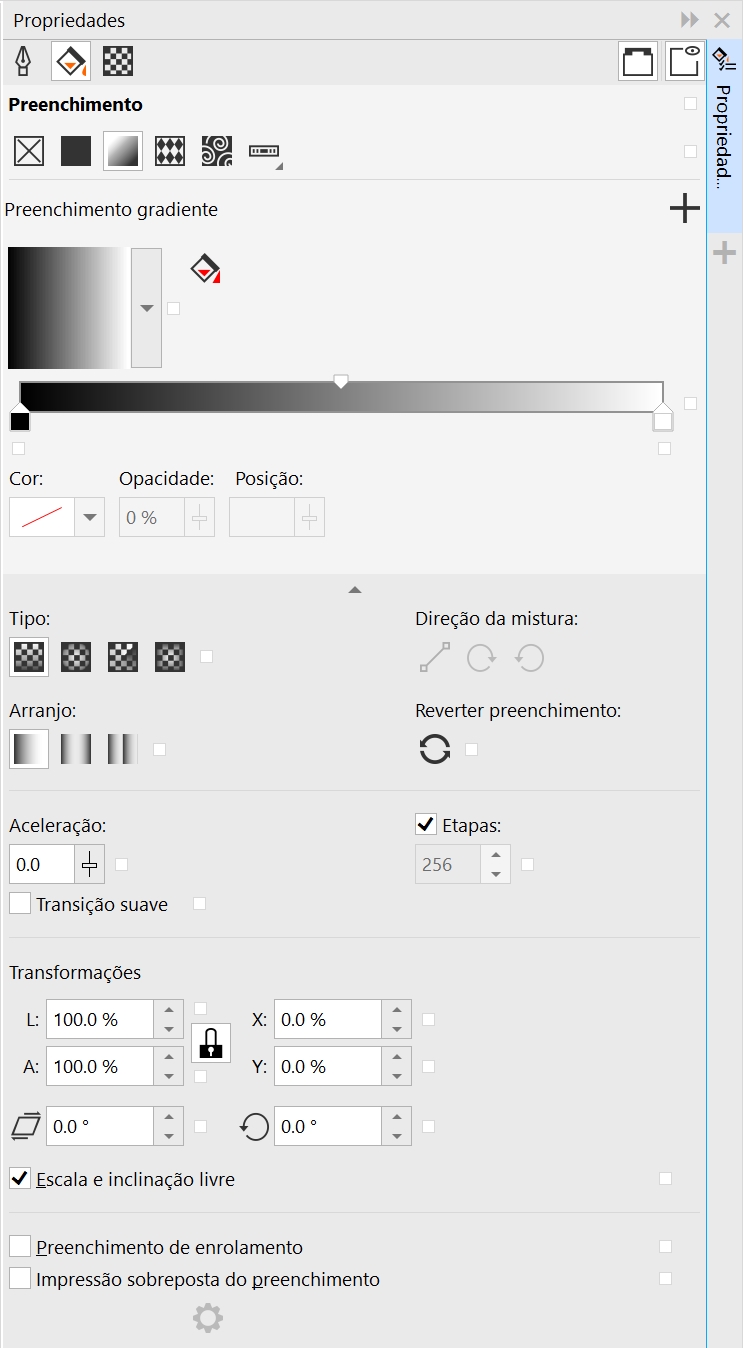This screenshot has width=743, height=1348.
Task: Open the gradient fill picker dropdown
Action: 147,308
